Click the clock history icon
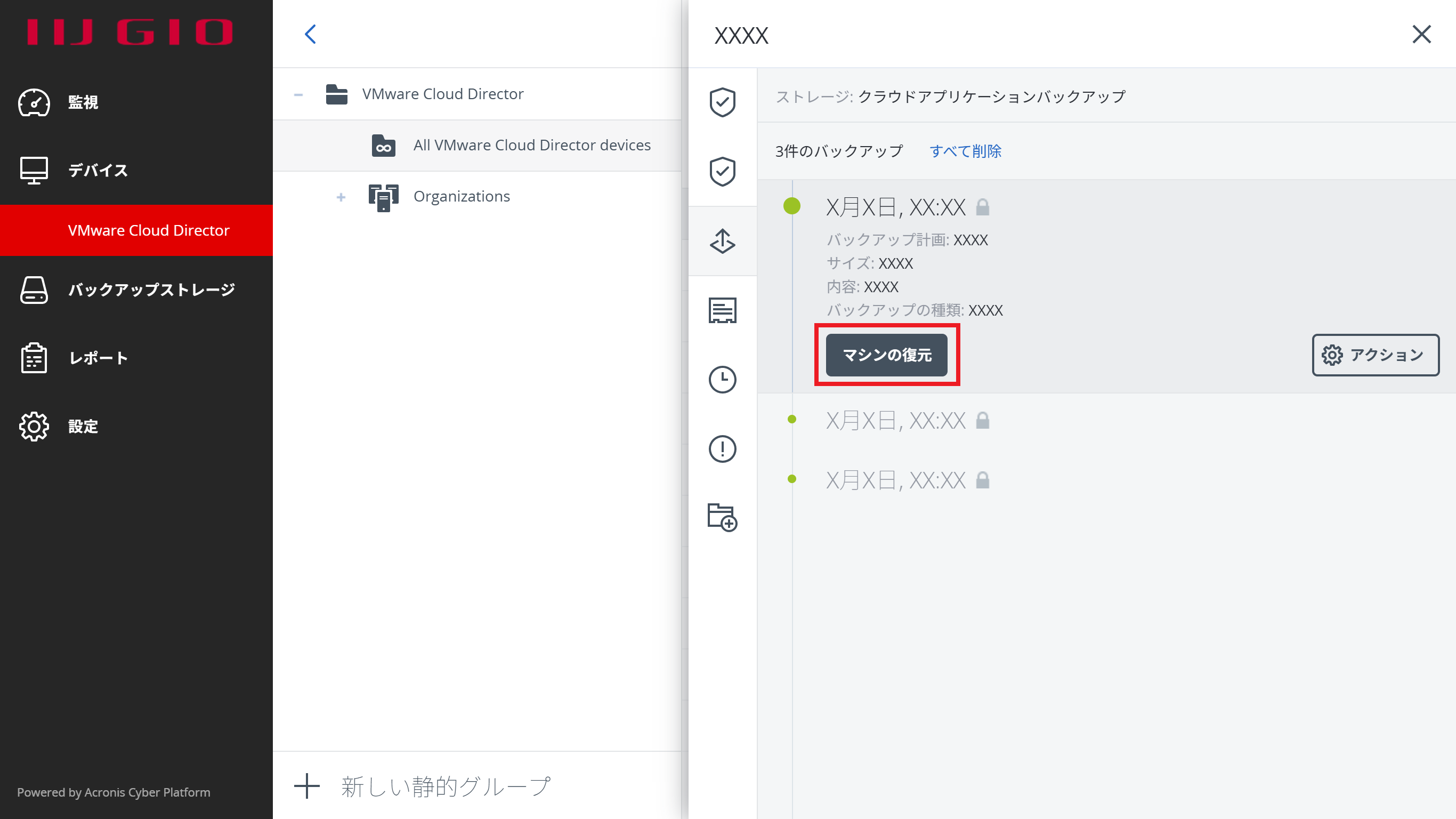Image resolution: width=1456 pixels, height=819 pixels. point(722,380)
